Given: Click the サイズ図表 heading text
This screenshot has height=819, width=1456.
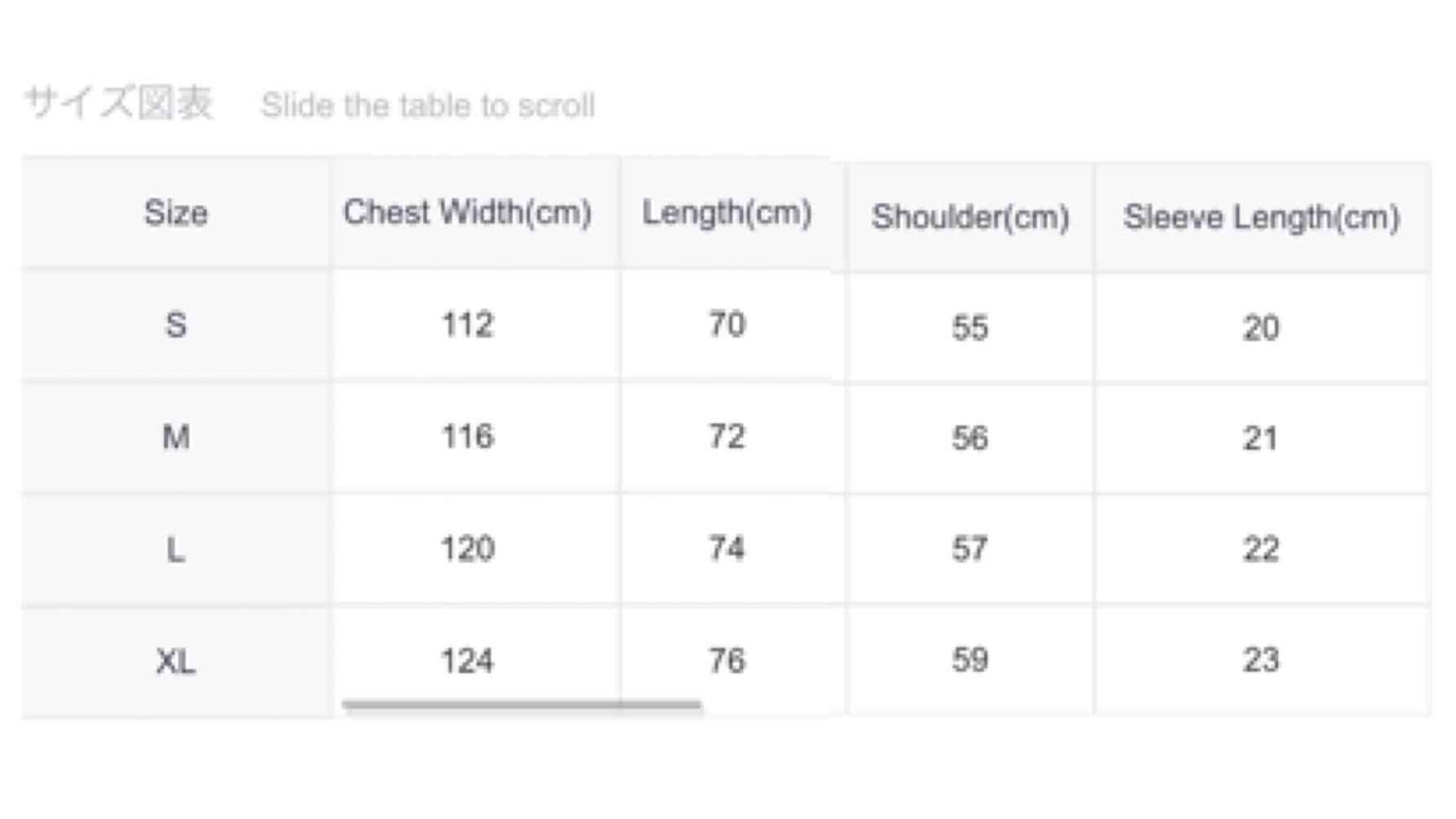Looking at the screenshot, I should [119, 104].
